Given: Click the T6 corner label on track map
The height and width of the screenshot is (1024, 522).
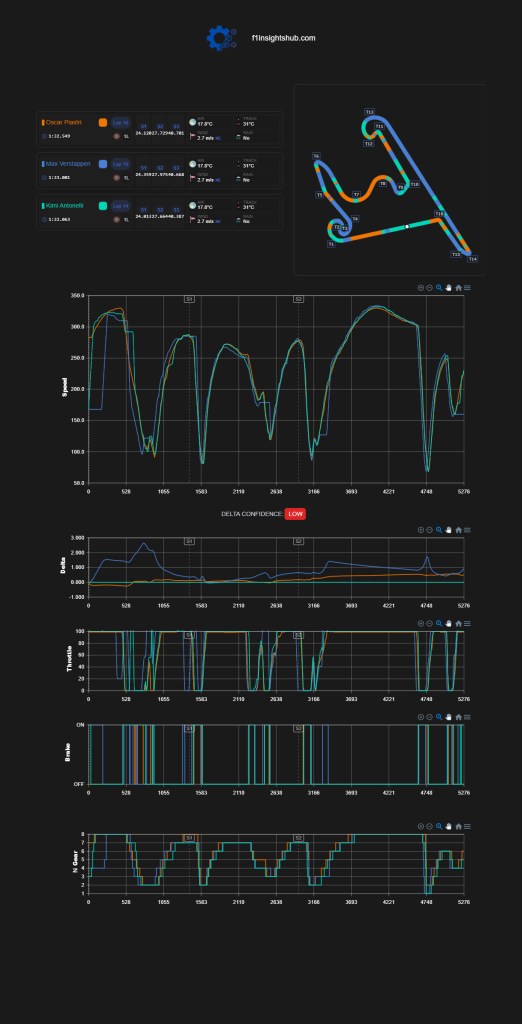Looking at the screenshot, I should pyautogui.click(x=316, y=156).
